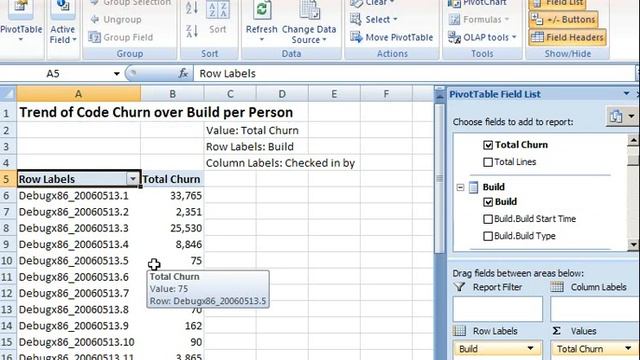This screenshot has height=360, width=640.
Task: Select row 6 header
Action: (7, 196)
